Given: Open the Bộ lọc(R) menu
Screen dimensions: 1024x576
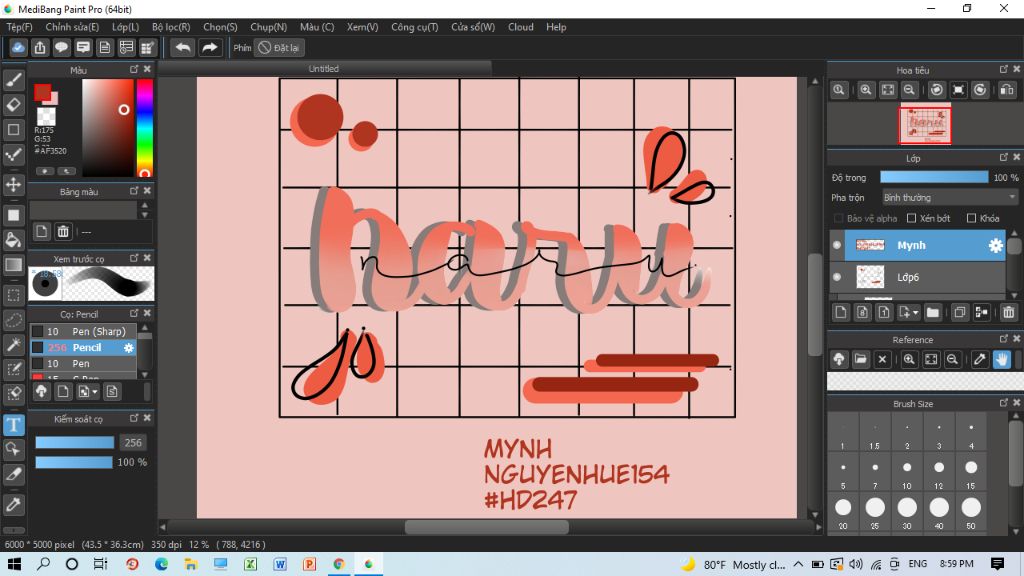Looking at the screenshot, I should point(171,27).
